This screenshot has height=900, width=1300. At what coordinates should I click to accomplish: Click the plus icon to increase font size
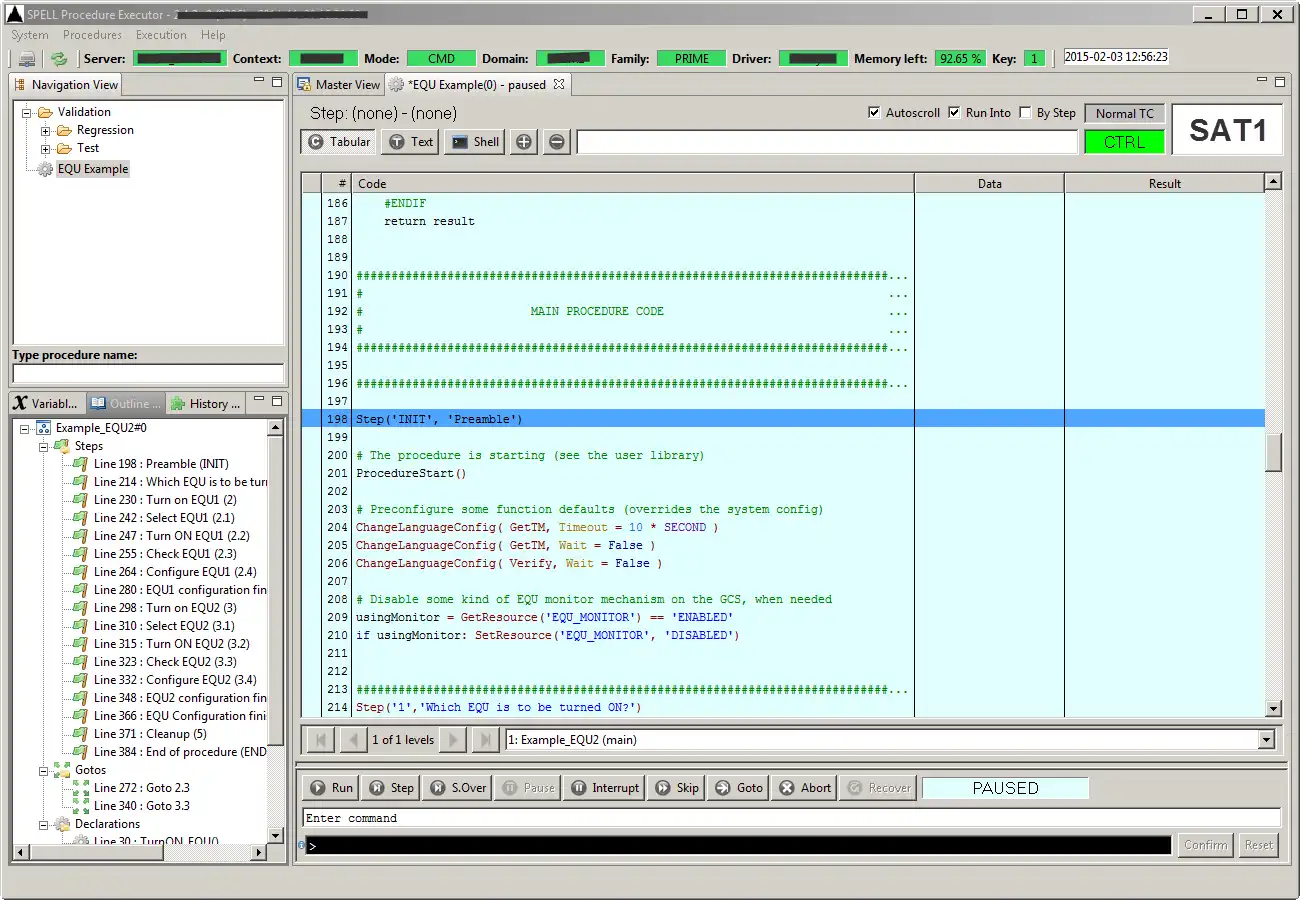(x=524, y=142)
